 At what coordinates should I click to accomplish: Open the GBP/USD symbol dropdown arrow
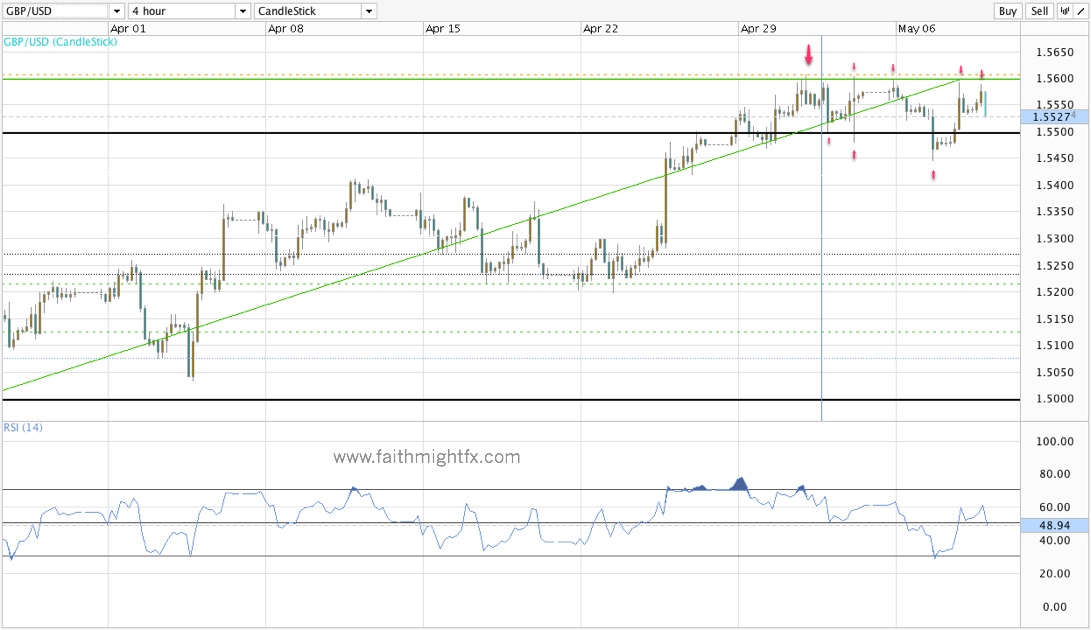pyautogui.click(x=117, y=11)
